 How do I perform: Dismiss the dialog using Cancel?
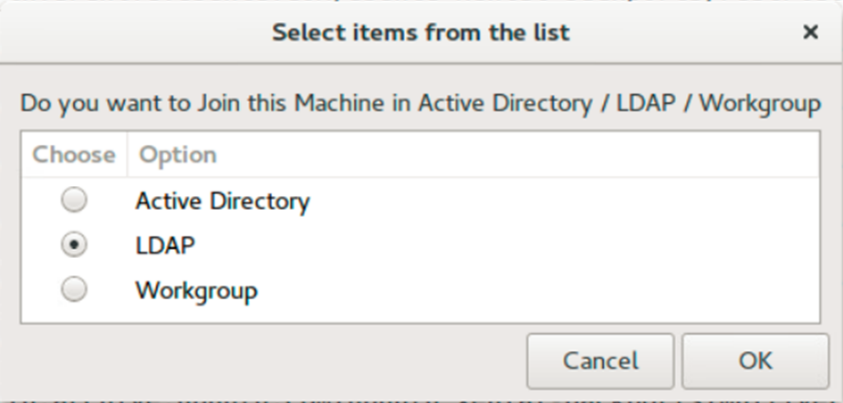(x=600, y=361)
